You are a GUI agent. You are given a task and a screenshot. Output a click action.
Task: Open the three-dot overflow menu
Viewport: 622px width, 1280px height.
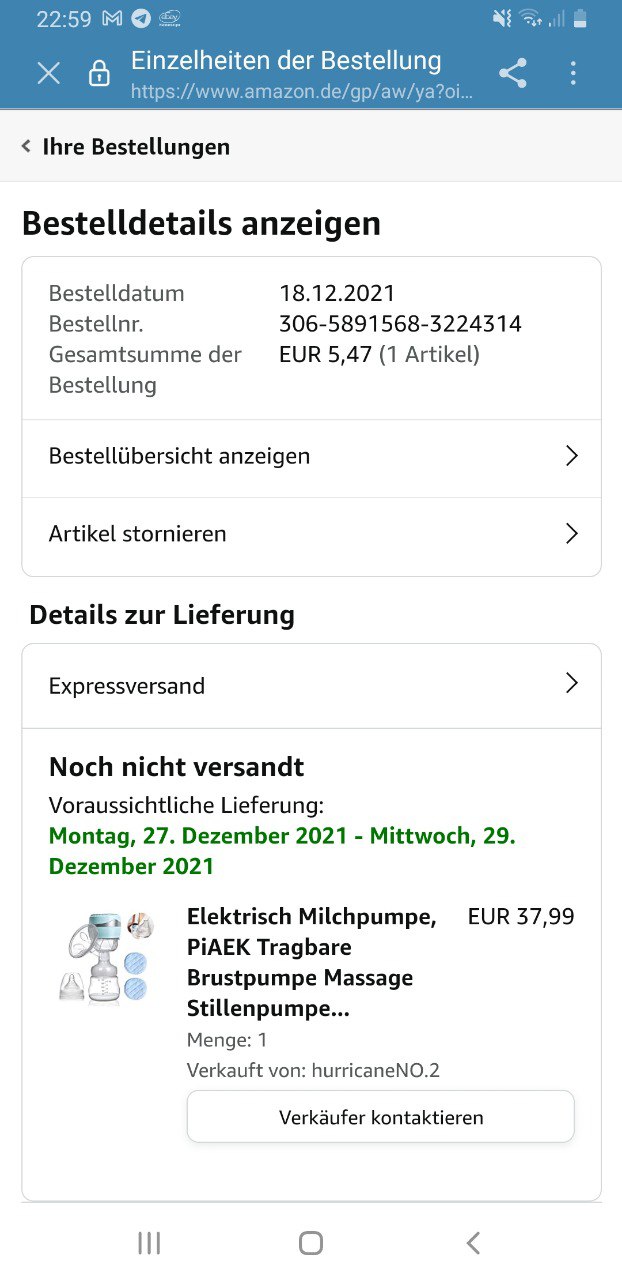(x=573, y=73)
